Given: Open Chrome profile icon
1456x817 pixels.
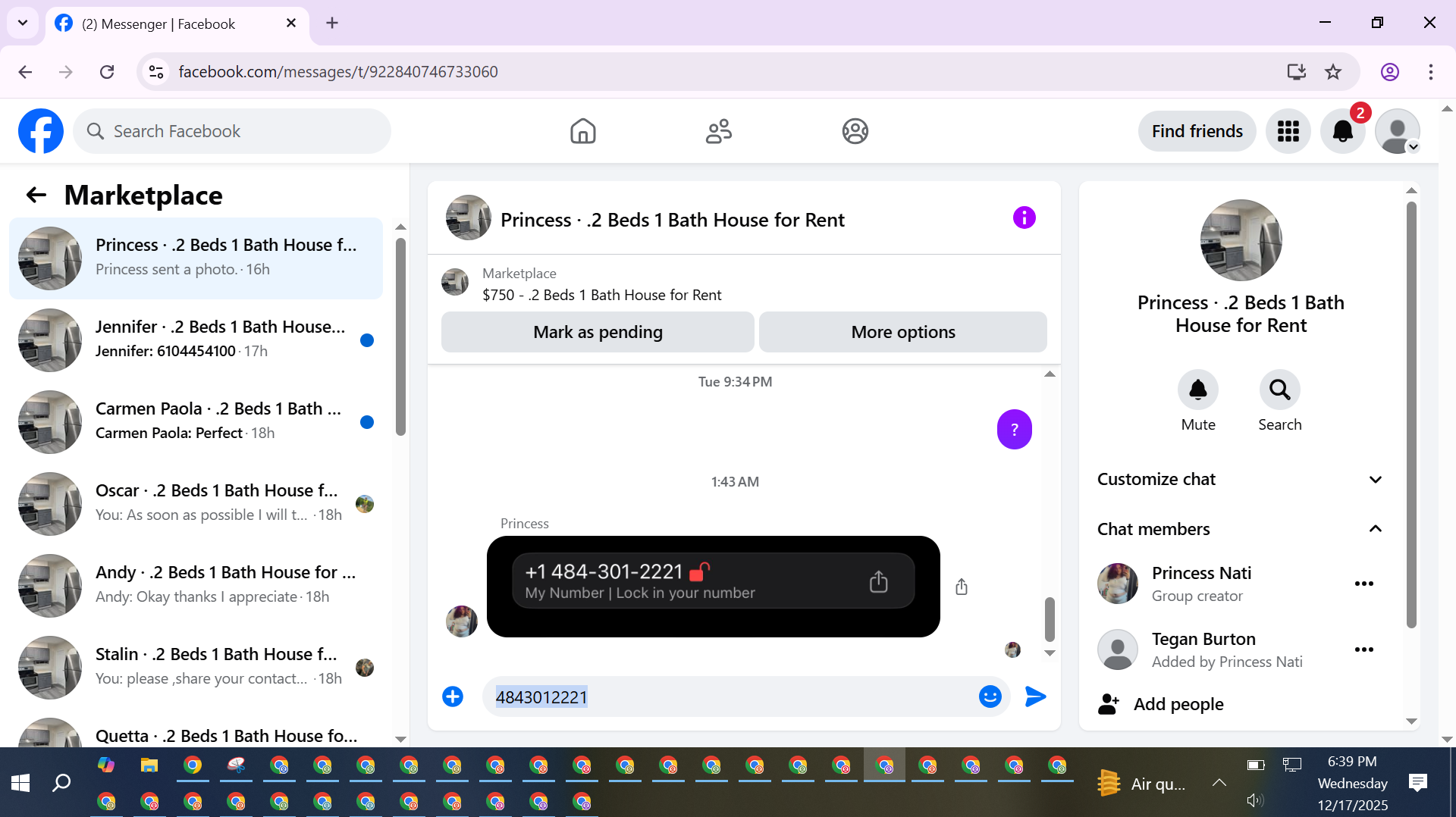Looking at the screenshot, I should click(x=1389, y=72).
